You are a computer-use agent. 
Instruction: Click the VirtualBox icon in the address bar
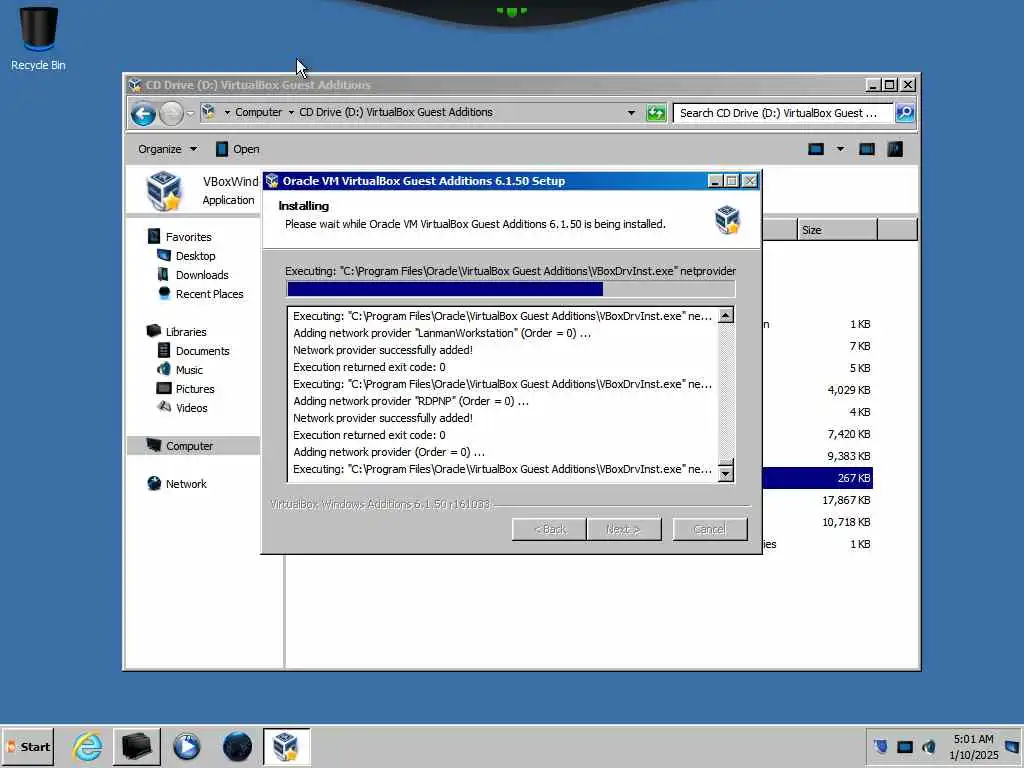click(x=208, y=112)
